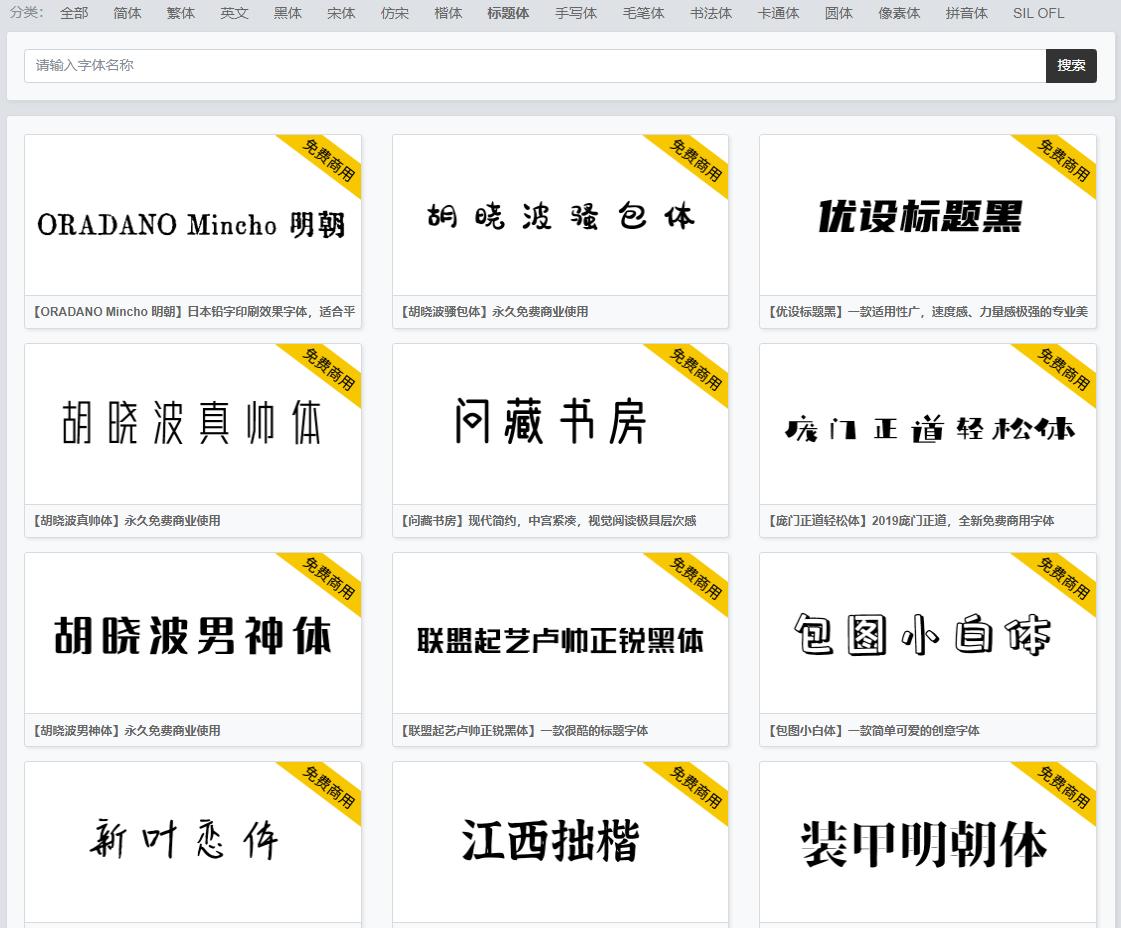Switch to the 全部 category tab
1121x928 pixels.
point(74,13)
